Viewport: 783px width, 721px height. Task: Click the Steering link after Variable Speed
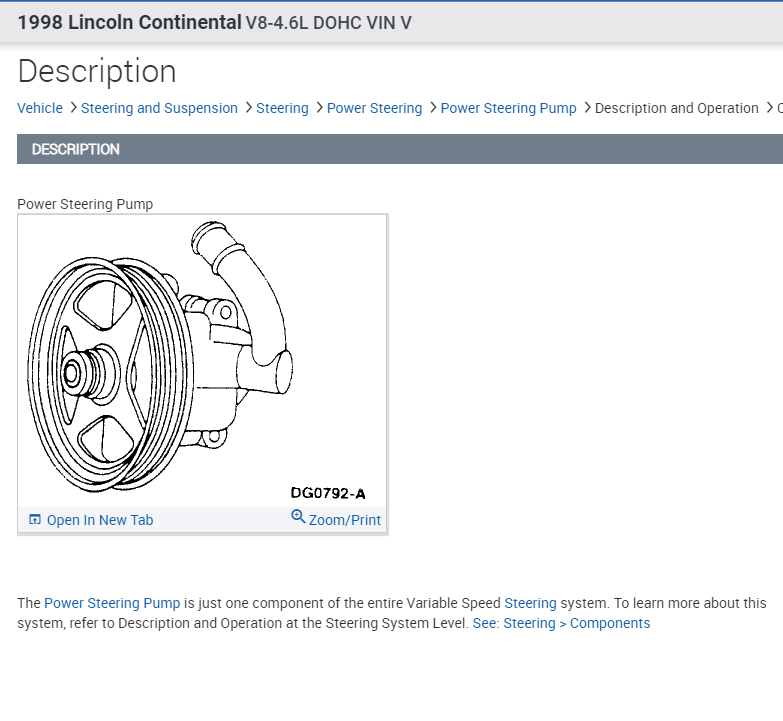[x=530, y=603]
